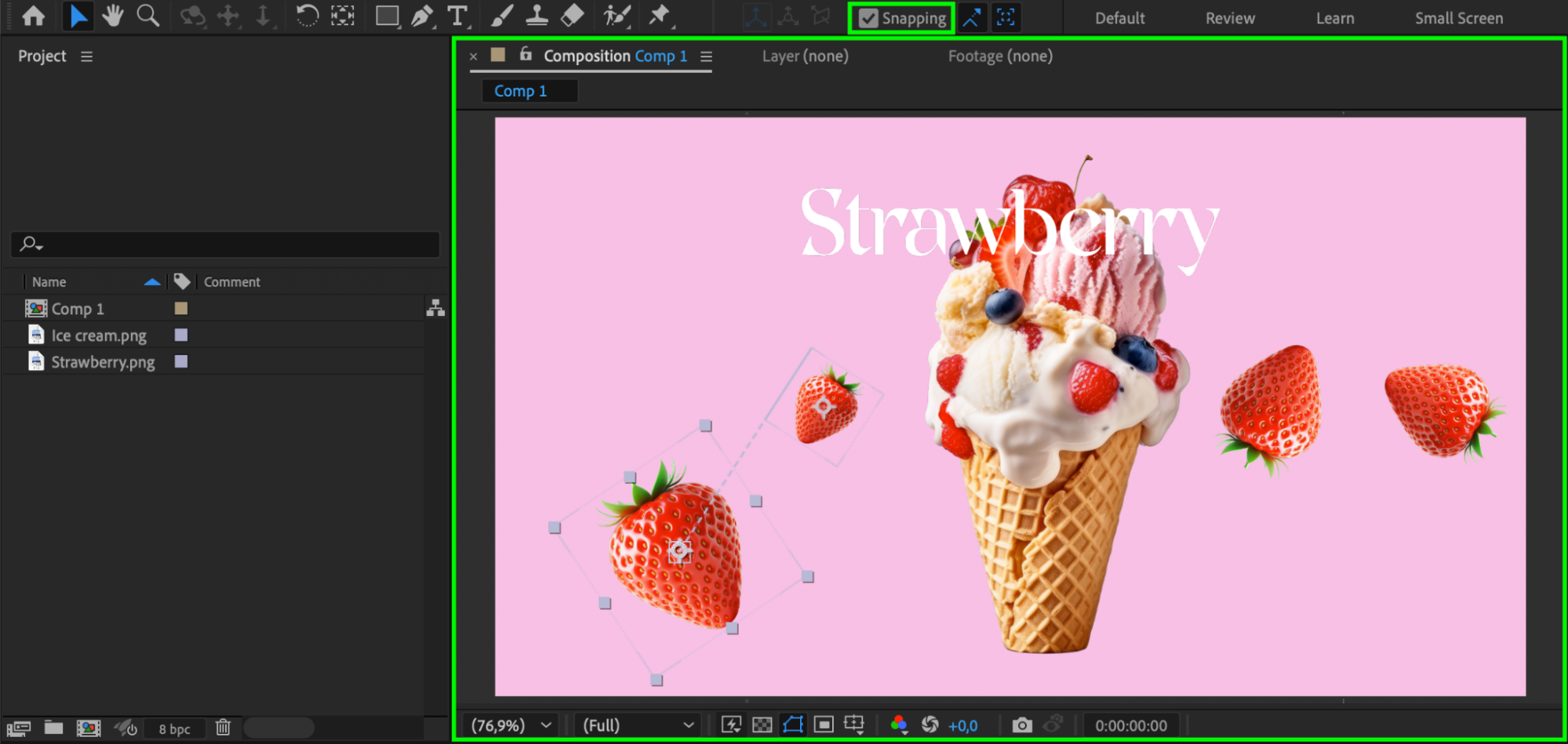Activate the Eraser tool

(x=573, y=16)
